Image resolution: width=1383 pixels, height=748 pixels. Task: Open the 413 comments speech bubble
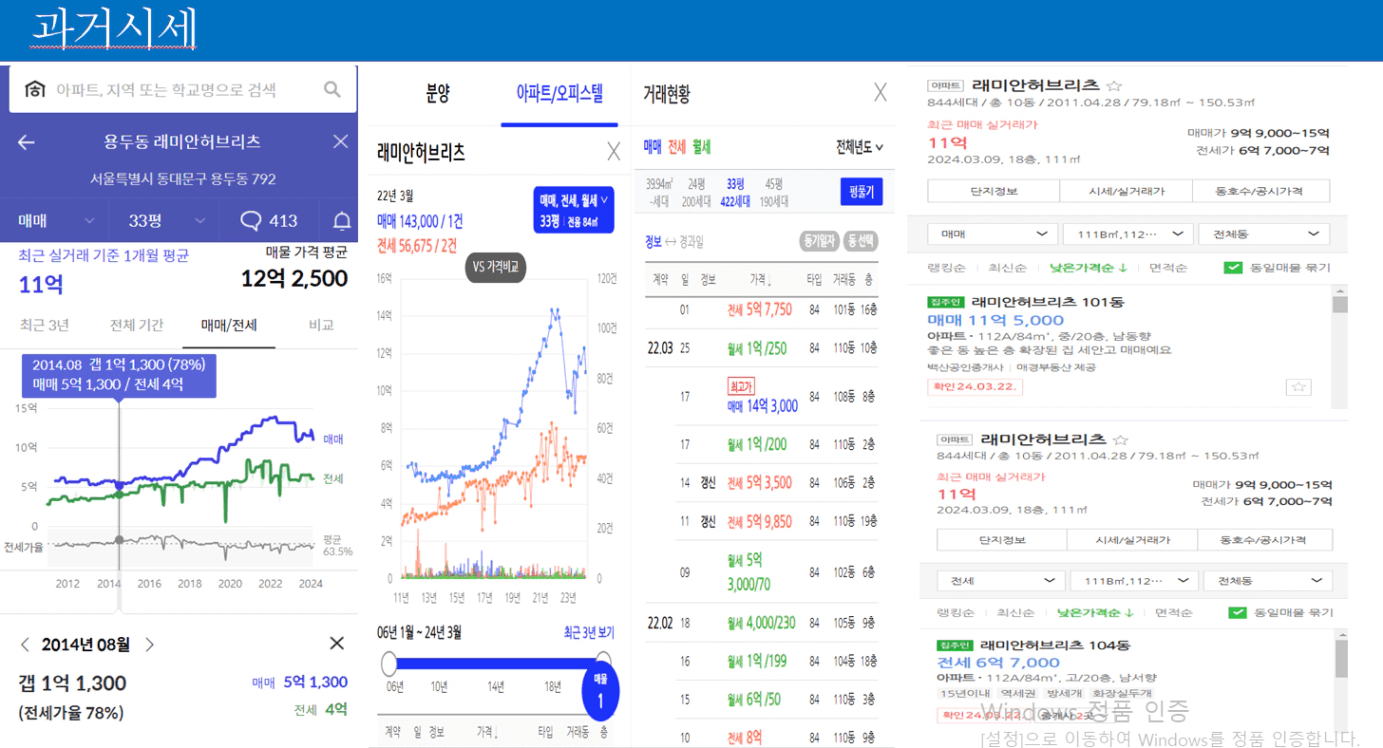[270, 221]
